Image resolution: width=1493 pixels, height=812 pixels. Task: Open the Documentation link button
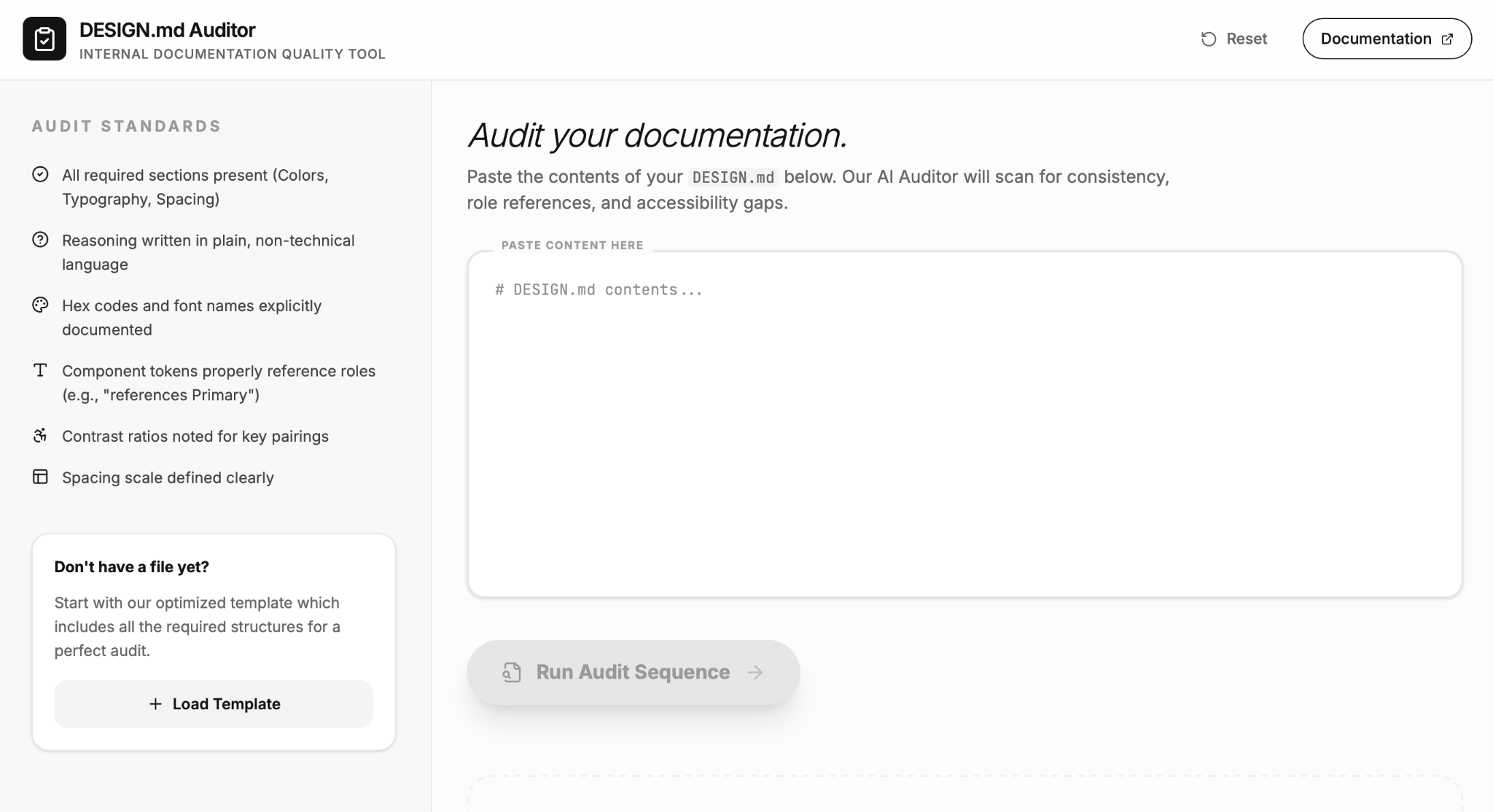click(x=1387, y=39)
